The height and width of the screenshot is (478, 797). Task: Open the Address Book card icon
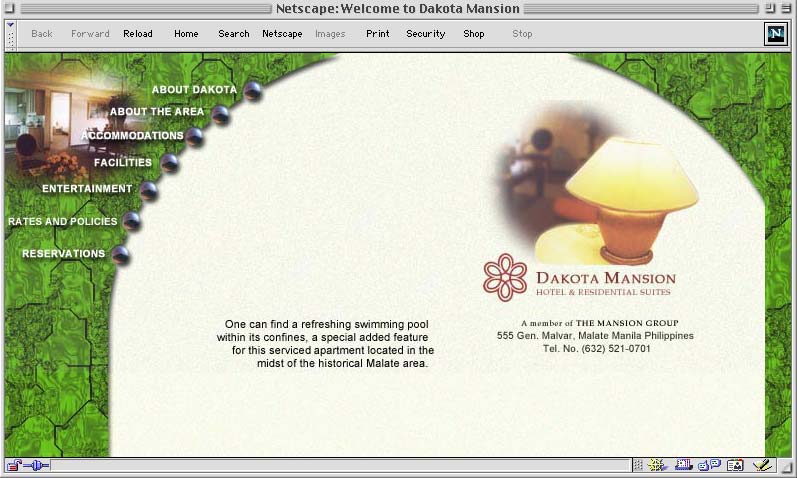click(x=735, y=465)
